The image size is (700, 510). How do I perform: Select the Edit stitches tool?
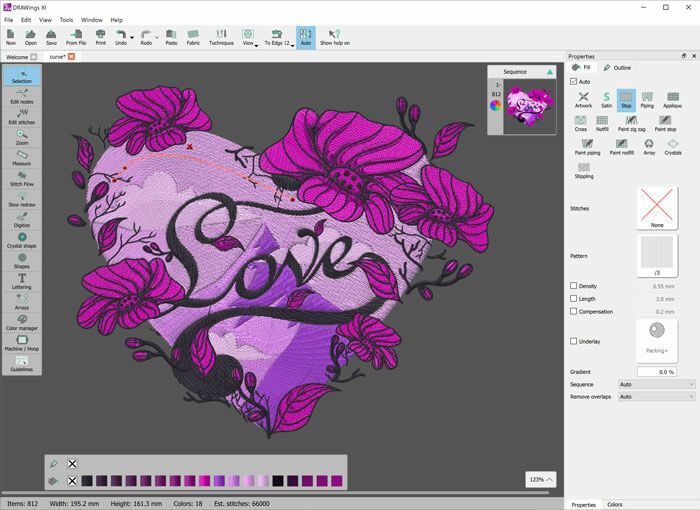tap(21, 117)
